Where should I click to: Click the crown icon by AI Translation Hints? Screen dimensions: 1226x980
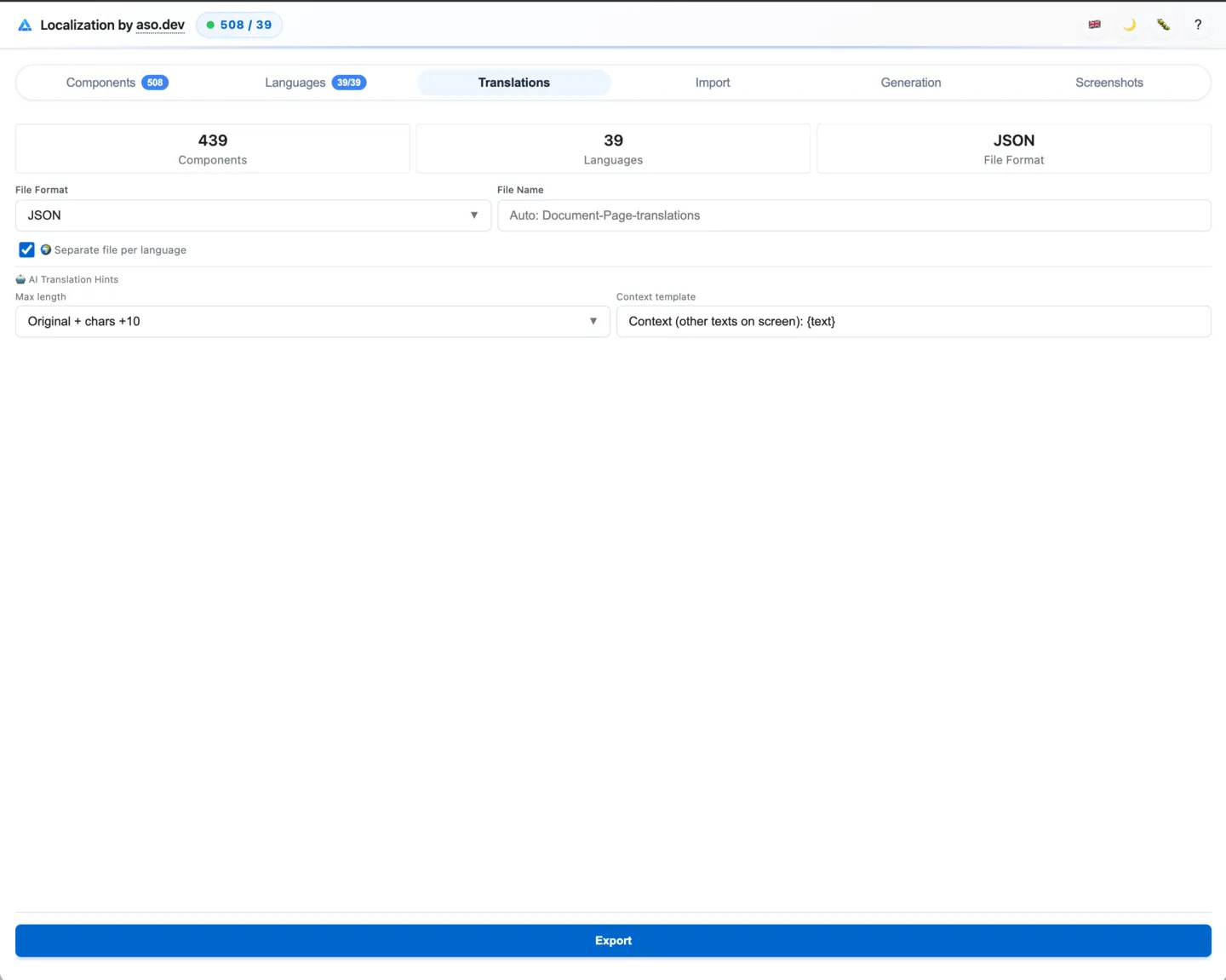click(x=20, y=278)
